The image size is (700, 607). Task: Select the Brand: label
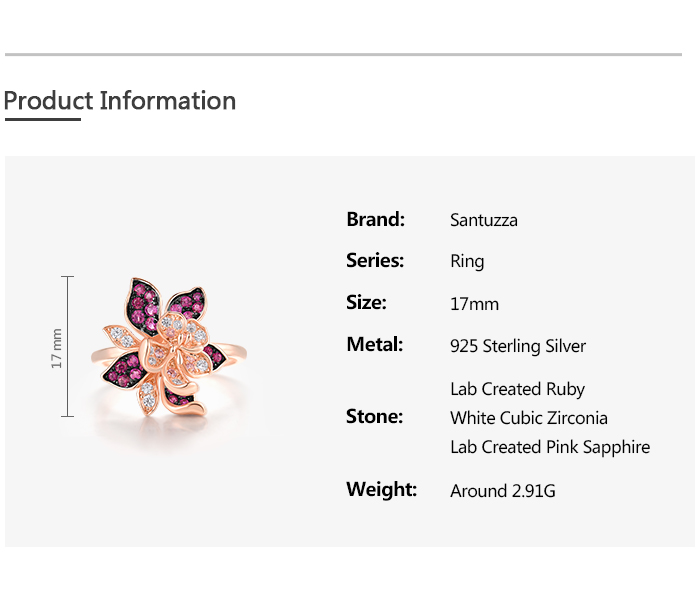coord(375,219)
